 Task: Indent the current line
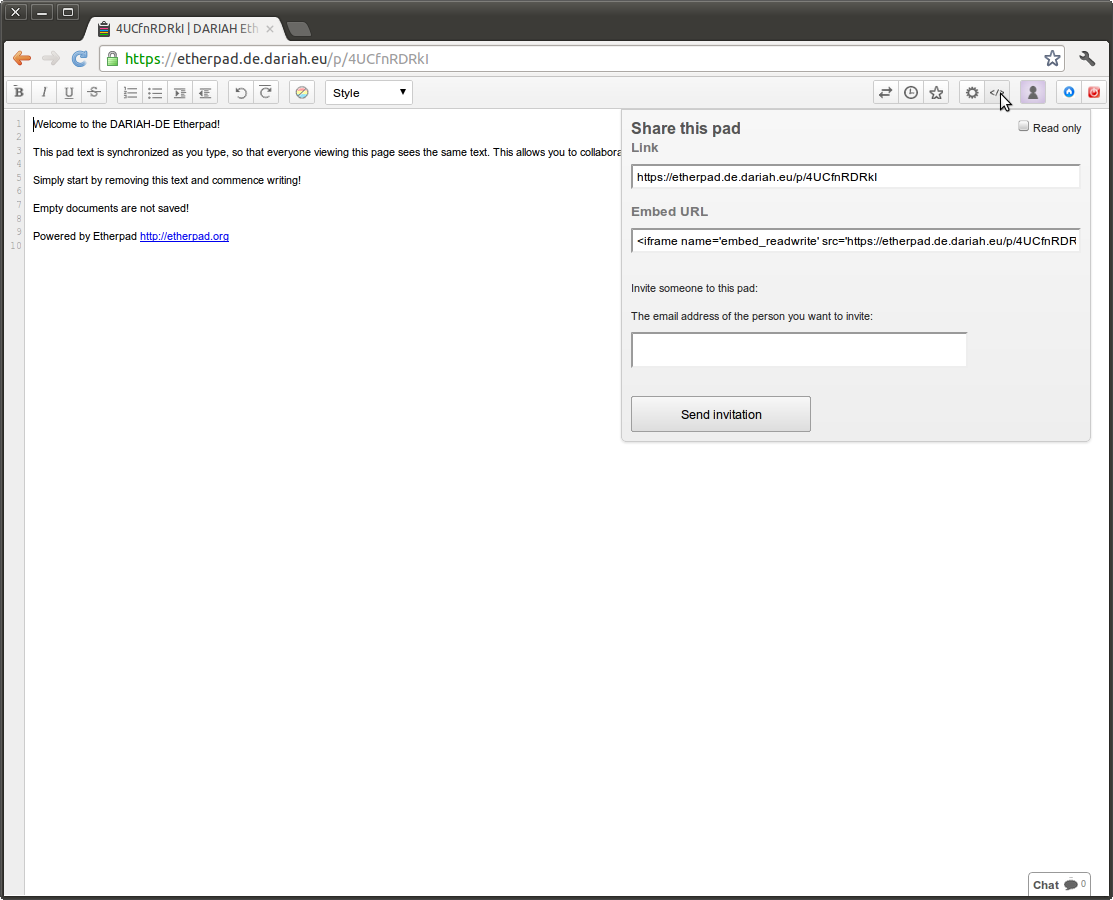180,93
